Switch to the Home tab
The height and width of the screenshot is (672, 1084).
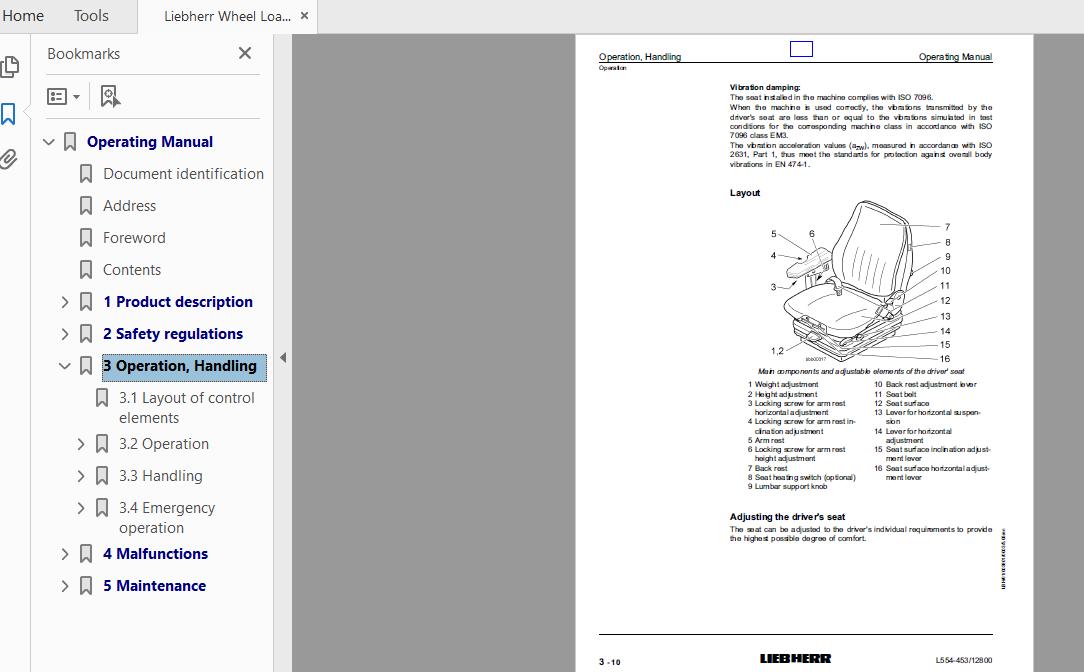23,16
